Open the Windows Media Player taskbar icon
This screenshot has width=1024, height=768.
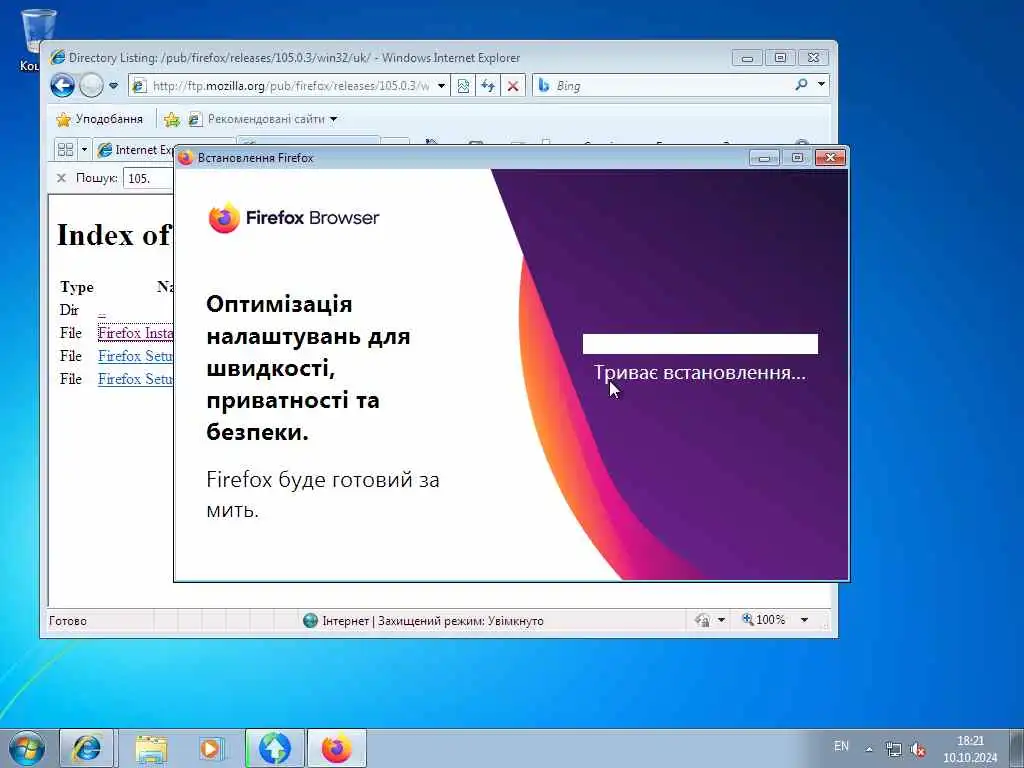tap(212, 748)
